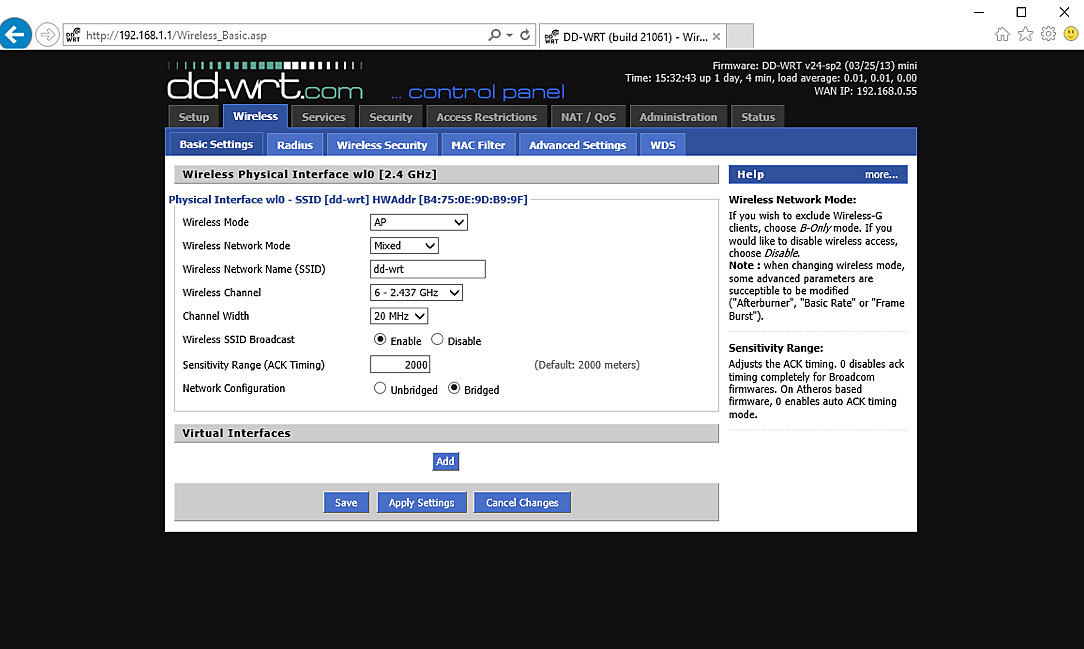Click the browser address bar URL

[176, 35]
